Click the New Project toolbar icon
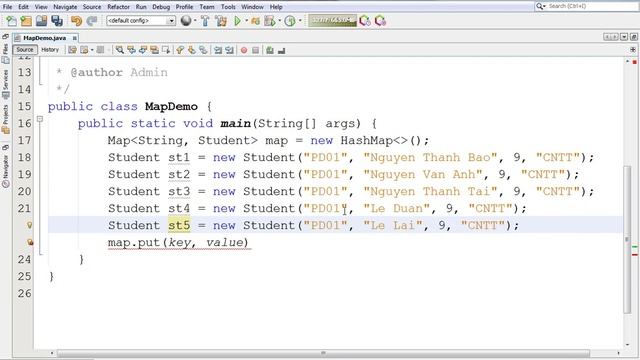640x360 pixels. coord(26,21)
